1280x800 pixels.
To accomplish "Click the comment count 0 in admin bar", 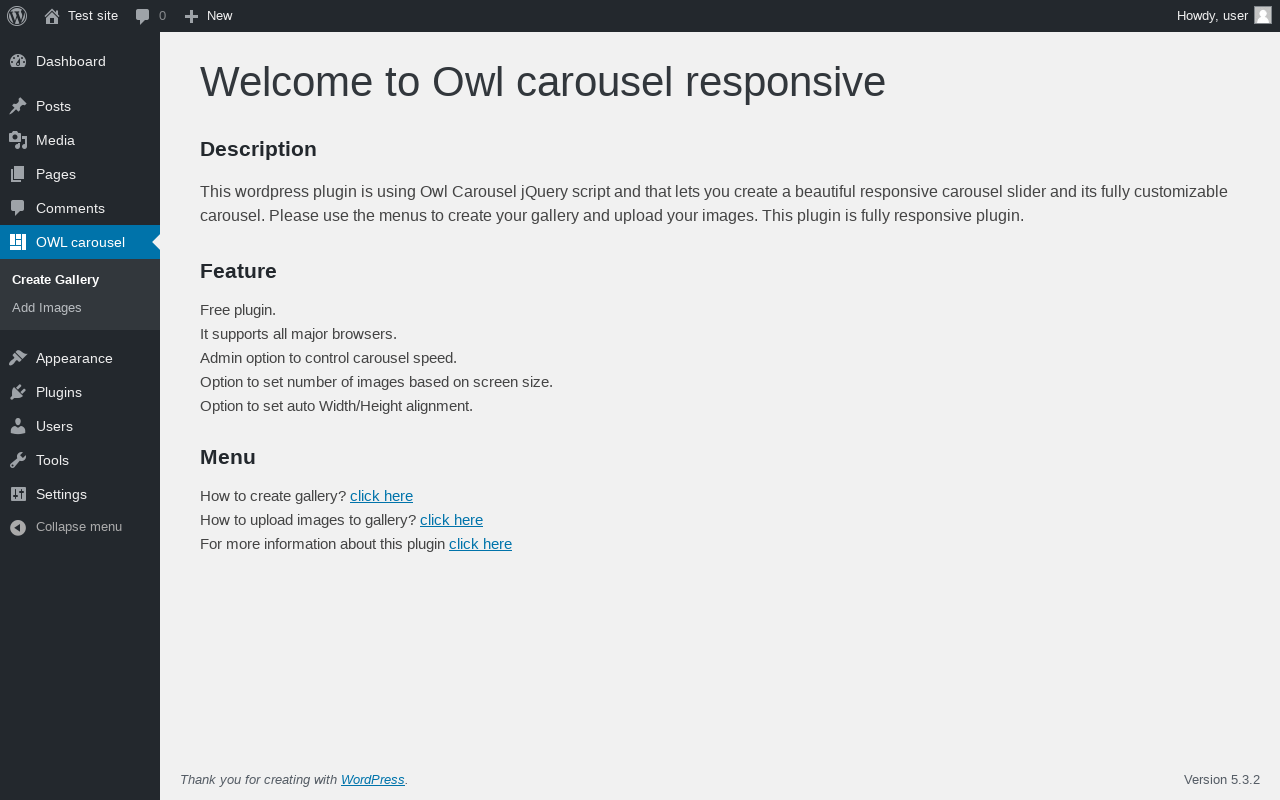I will tap(162, 16).
